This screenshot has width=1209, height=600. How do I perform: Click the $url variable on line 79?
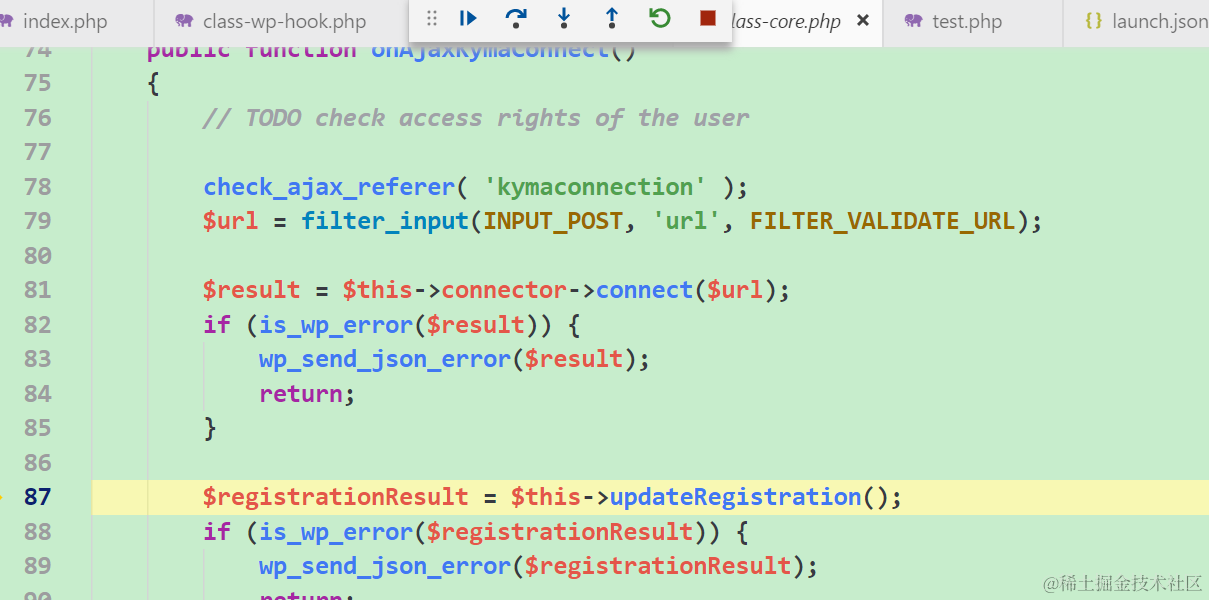[x=231, y=221]
